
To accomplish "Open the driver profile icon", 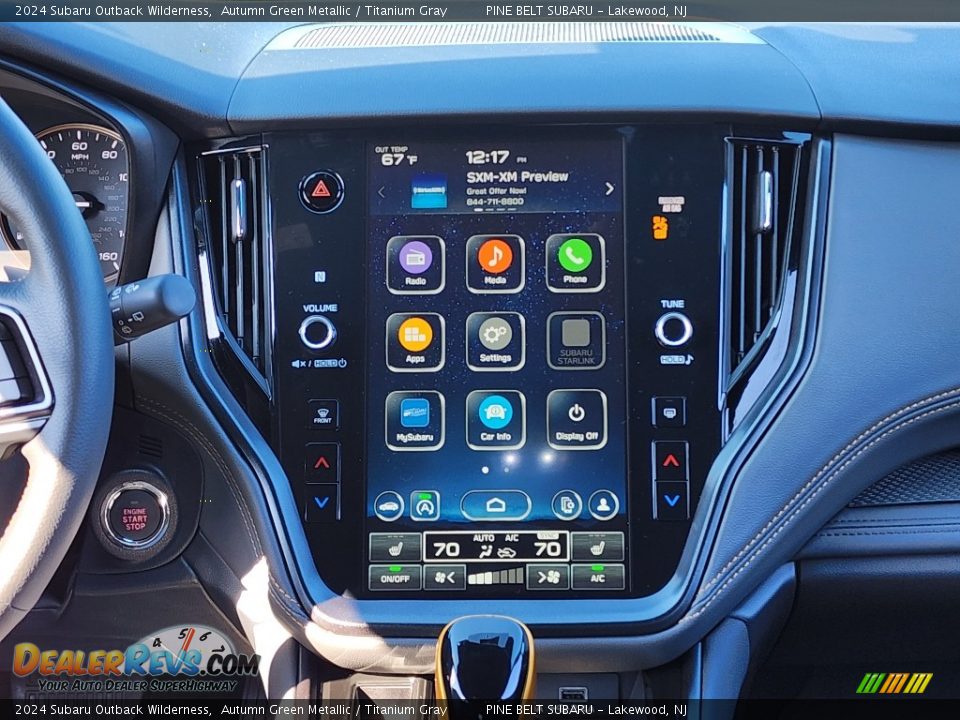I will 604,504.
